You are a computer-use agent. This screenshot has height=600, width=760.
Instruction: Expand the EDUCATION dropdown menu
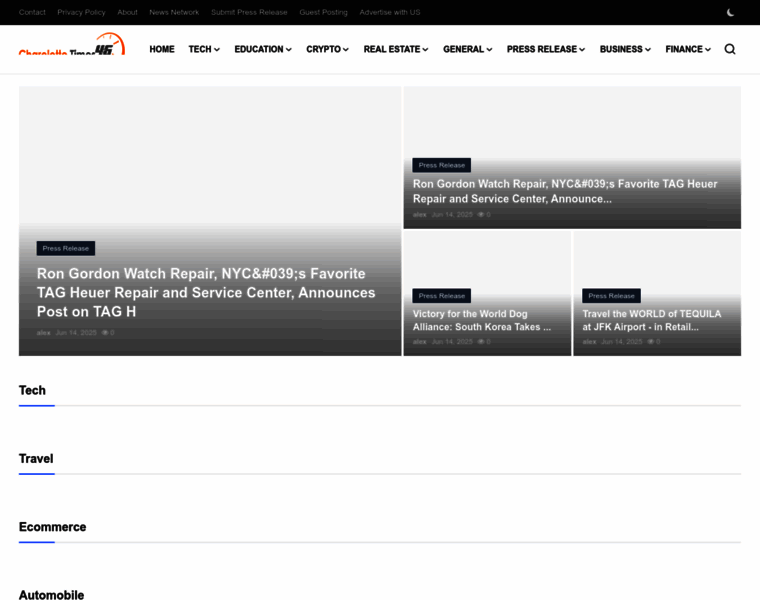click(x=263, y=49)
